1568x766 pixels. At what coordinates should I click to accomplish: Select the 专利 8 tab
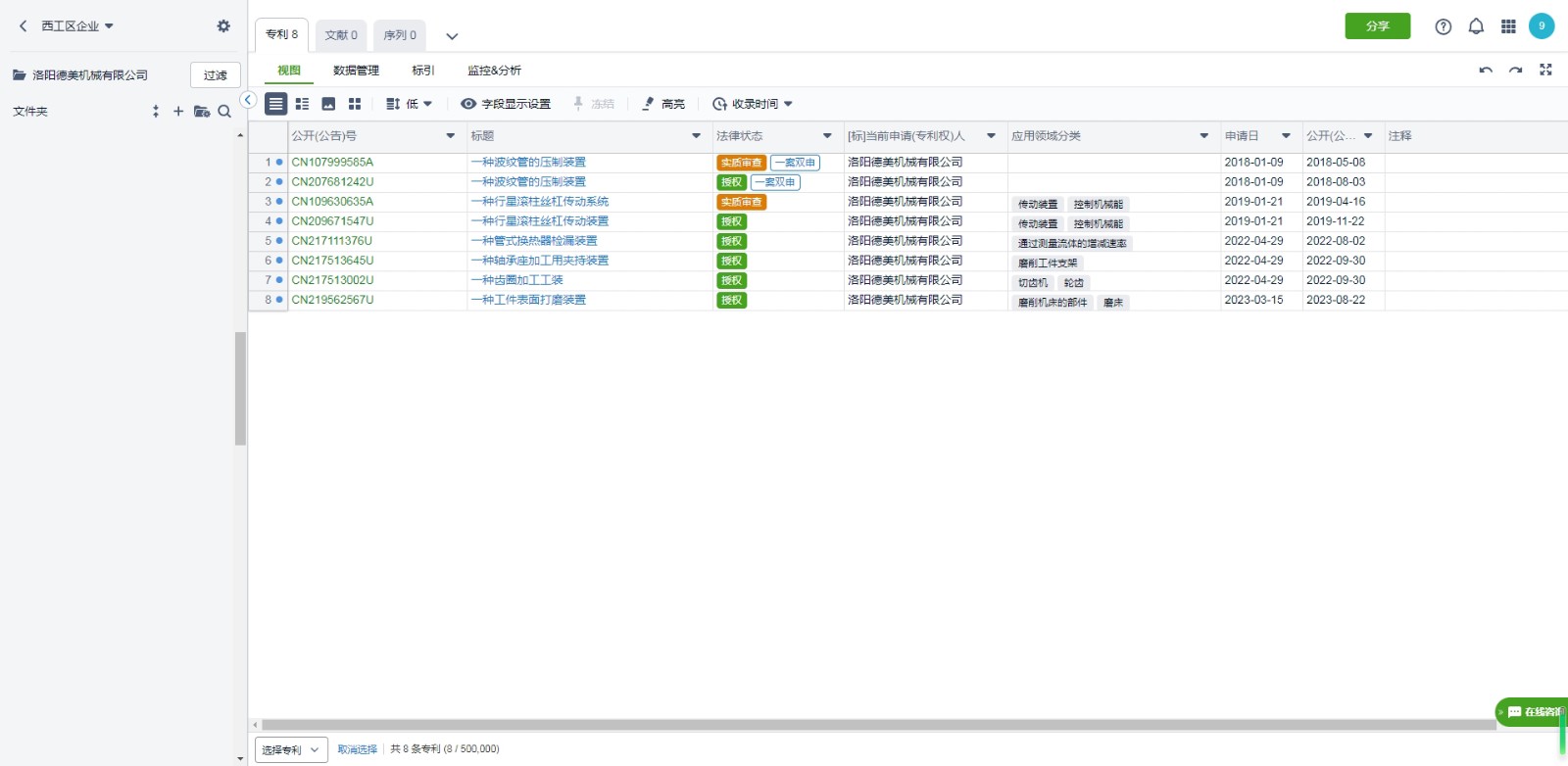pyautogui.click(x=282, y=34)
